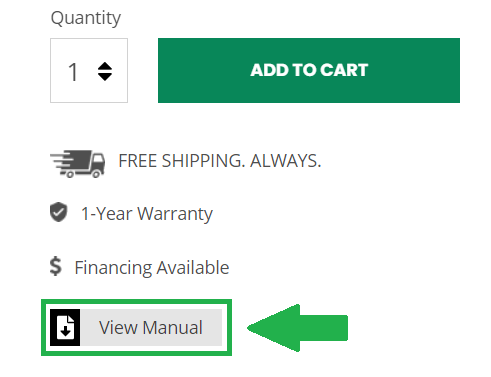The height and width of the screenshot is (377, 491).
Task: Click the 1-Year Warranty text
Action: pos(147,214)
